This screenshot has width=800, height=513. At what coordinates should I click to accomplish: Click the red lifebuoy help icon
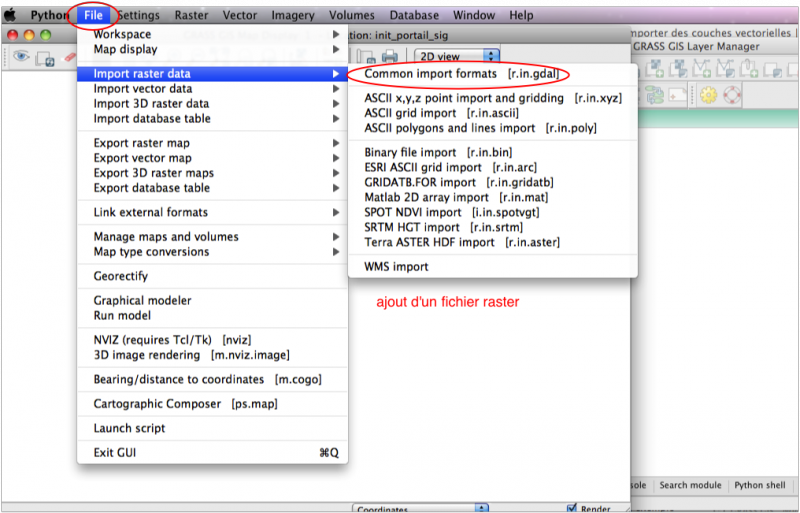[733, 95]
